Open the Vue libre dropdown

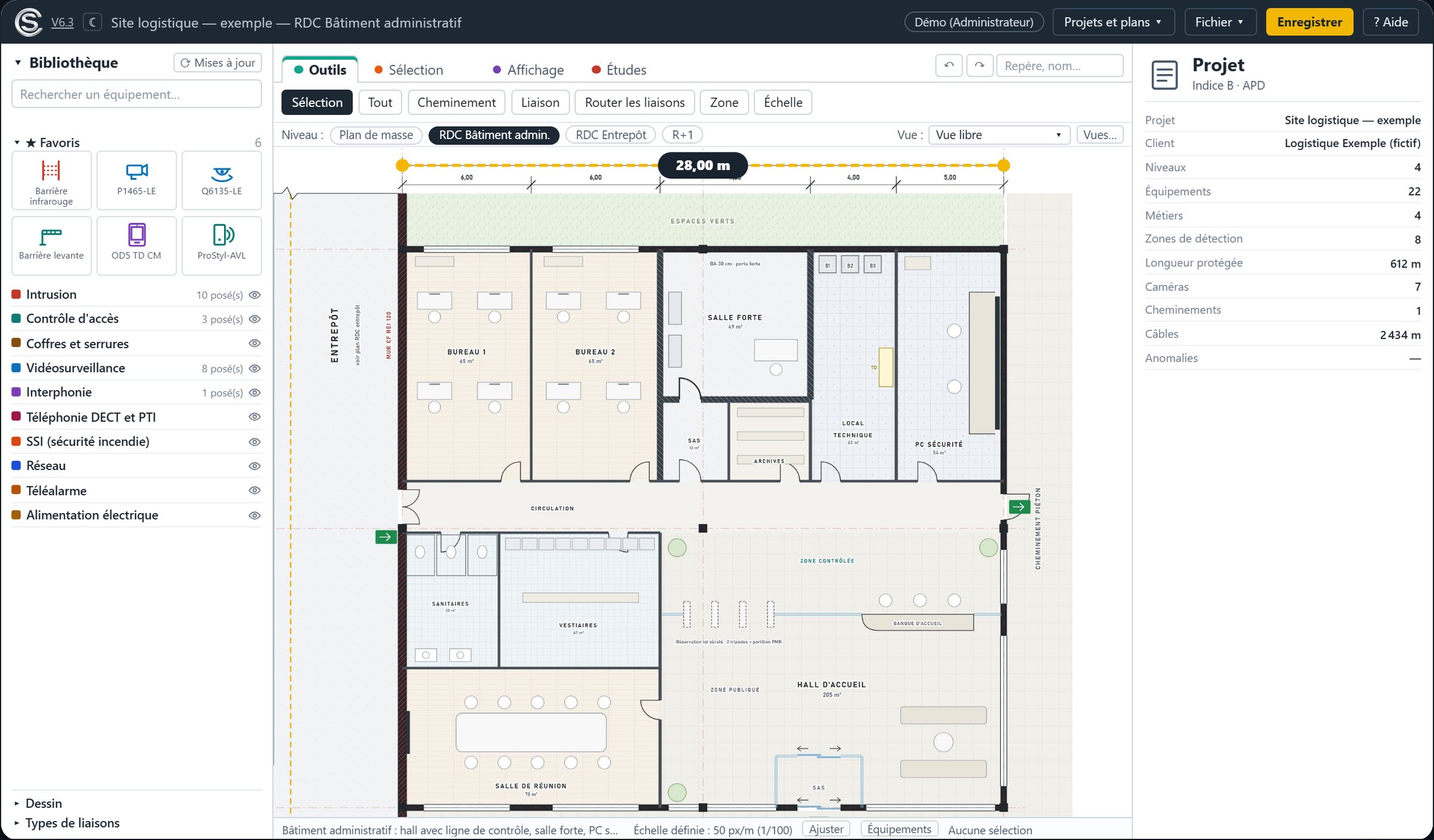click(998, 135)
